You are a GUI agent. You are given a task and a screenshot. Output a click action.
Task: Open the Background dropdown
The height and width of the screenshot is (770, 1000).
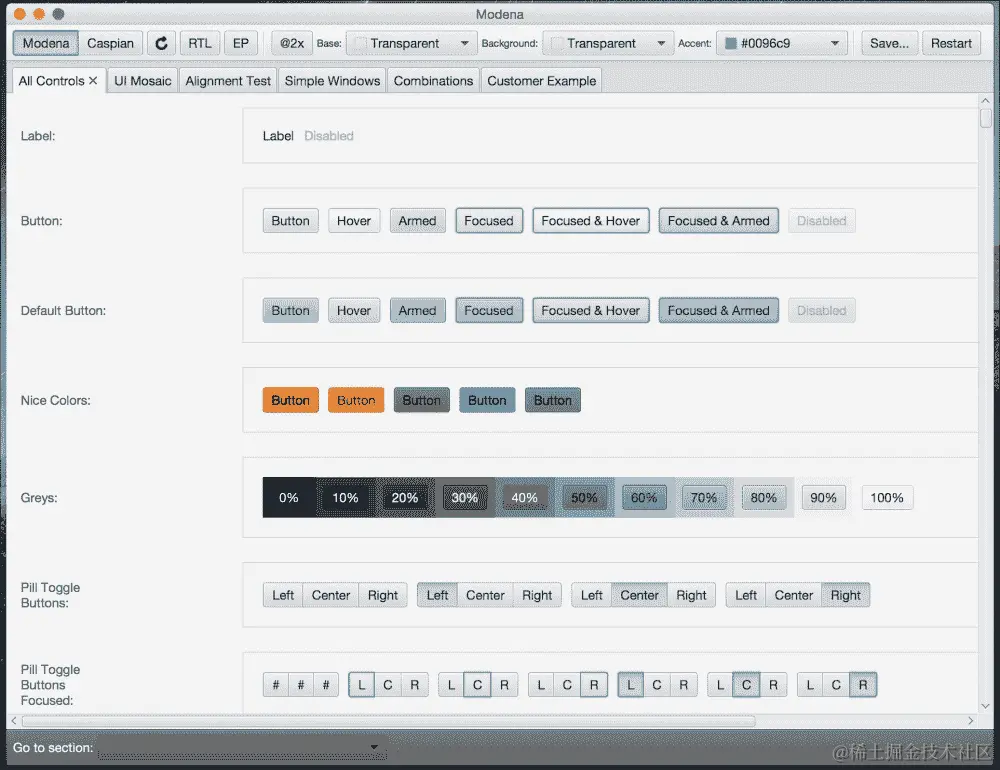pos(608,43)
